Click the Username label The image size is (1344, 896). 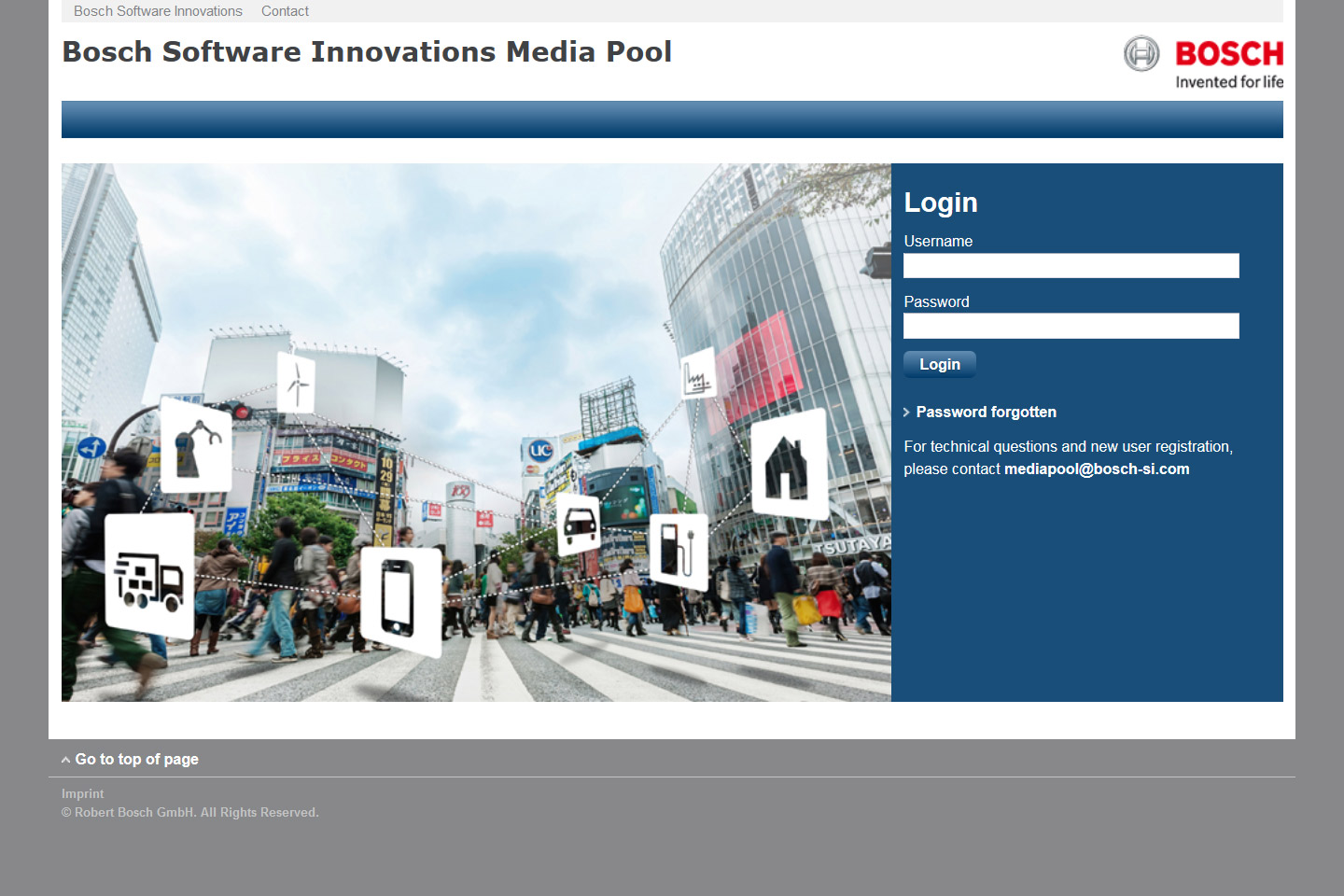pos(938,241)
